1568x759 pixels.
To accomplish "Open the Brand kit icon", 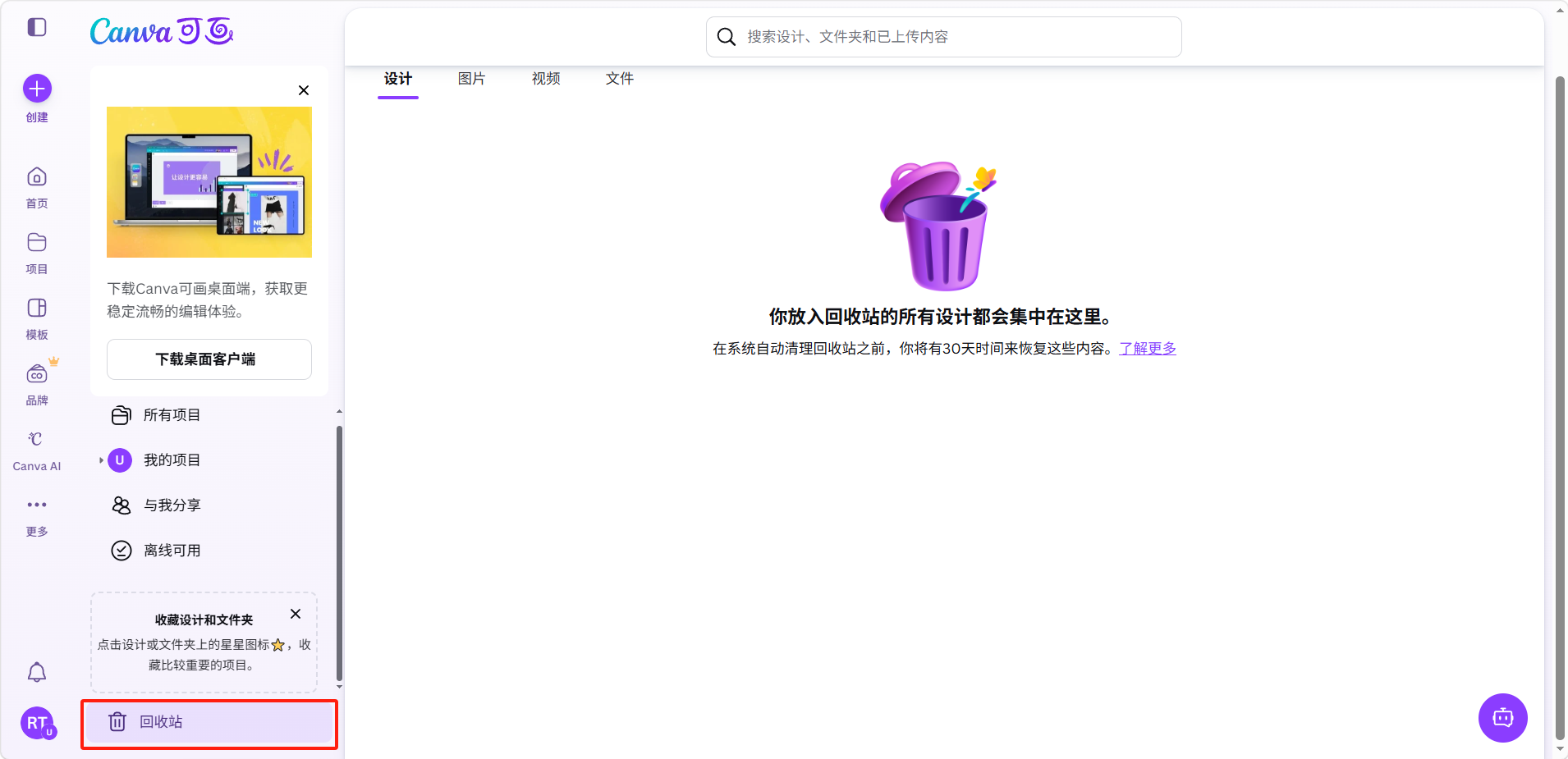I will [x=37, y=374].
